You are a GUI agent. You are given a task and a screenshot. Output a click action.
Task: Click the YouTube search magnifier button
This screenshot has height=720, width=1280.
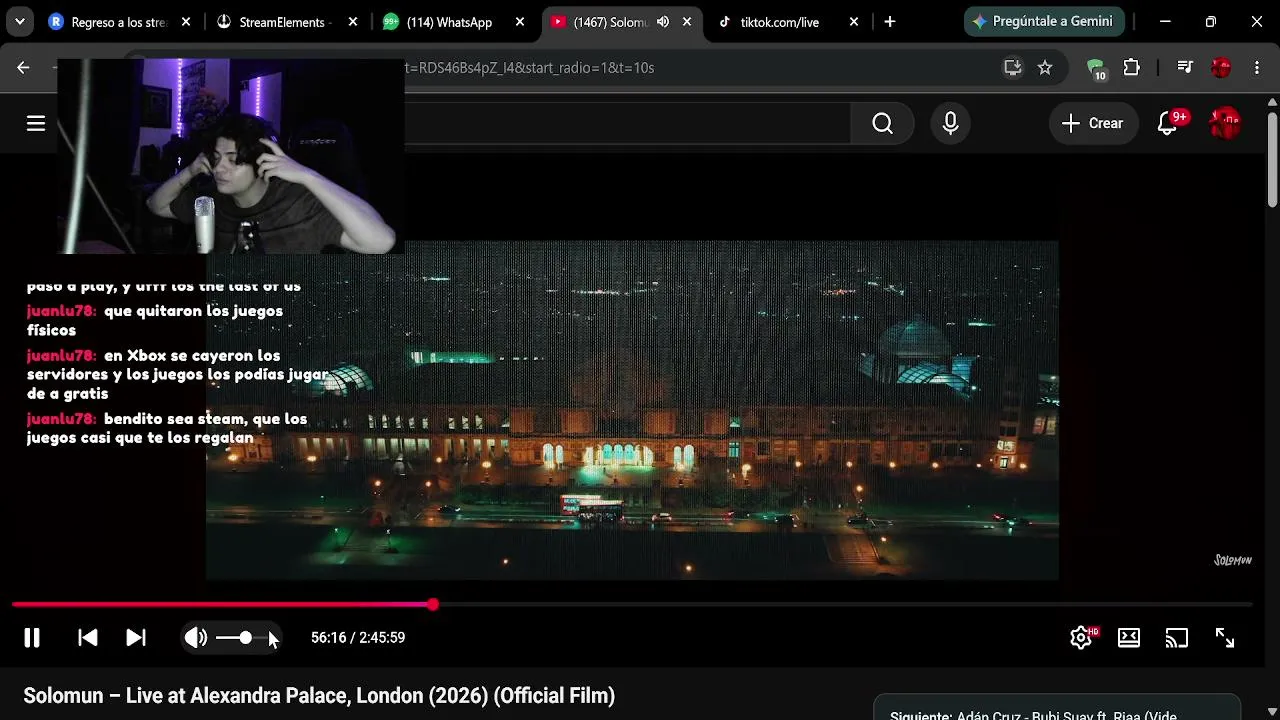(882, 123)
